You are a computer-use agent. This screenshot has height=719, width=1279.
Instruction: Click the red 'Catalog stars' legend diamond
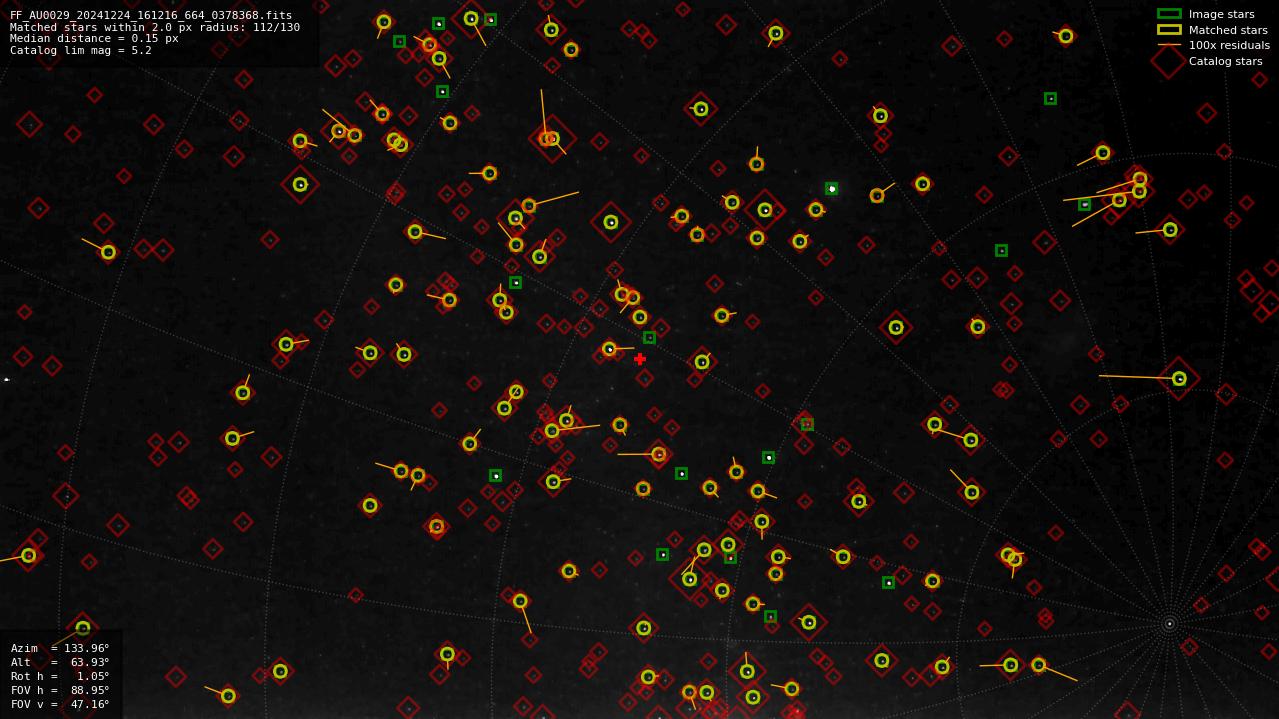[x=1169, y=61]
